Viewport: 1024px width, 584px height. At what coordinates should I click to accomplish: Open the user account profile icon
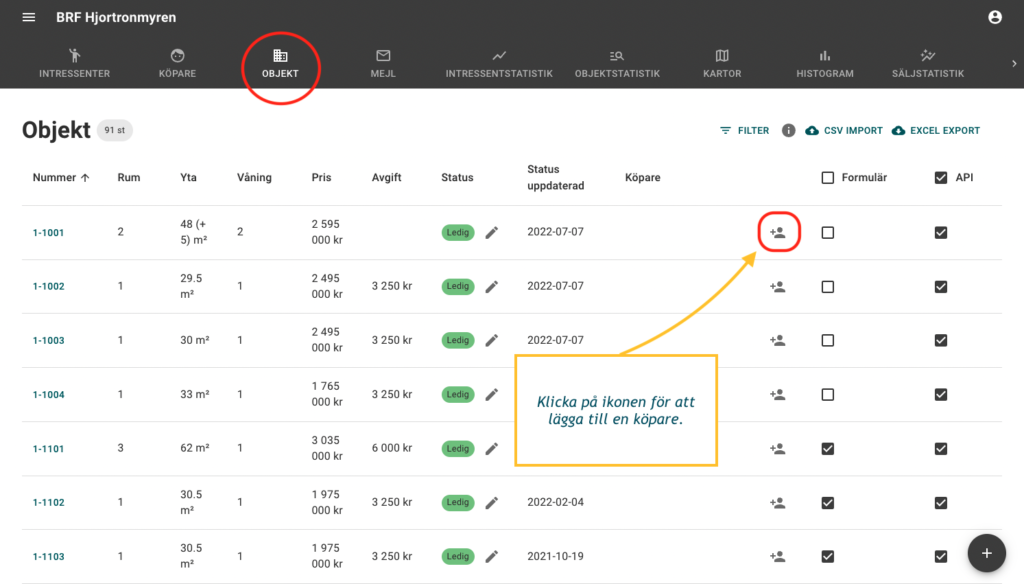click(994, 17)
